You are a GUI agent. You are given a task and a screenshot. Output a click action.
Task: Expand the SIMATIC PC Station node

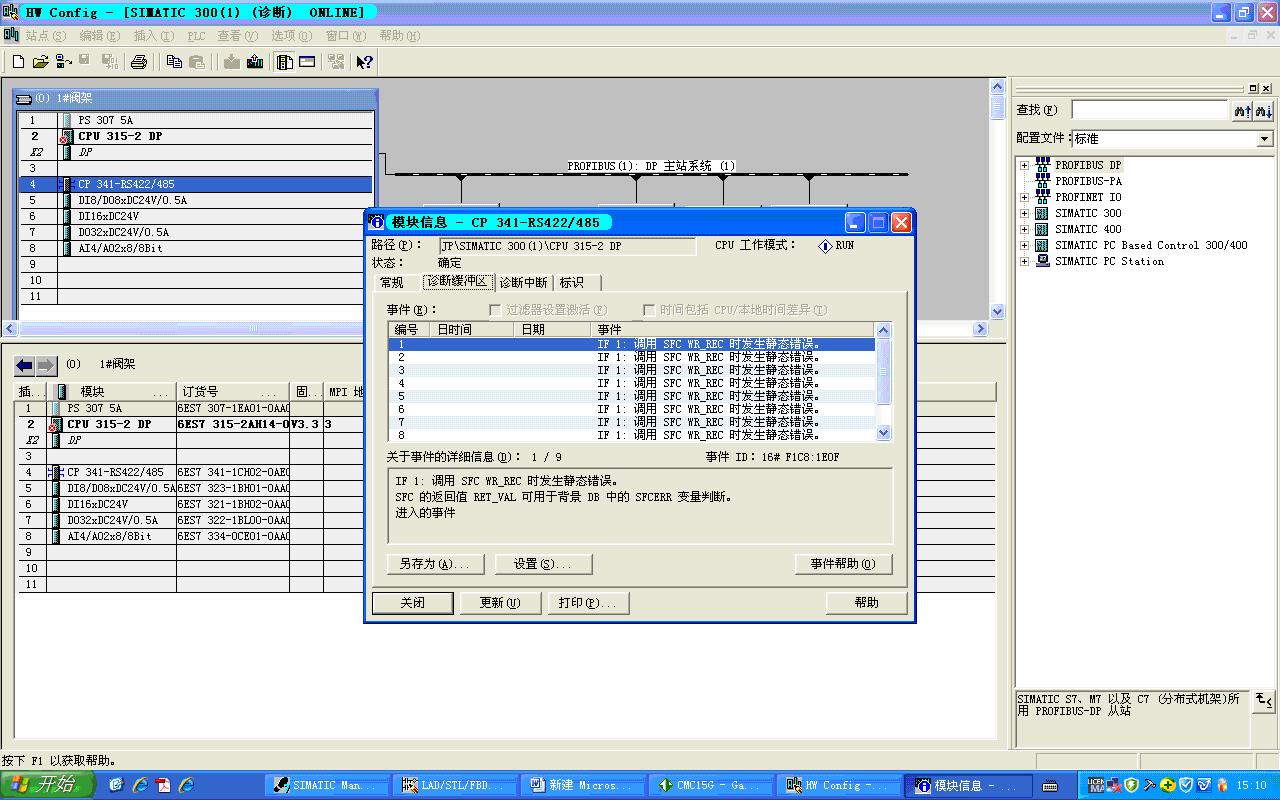[1024, 261]
